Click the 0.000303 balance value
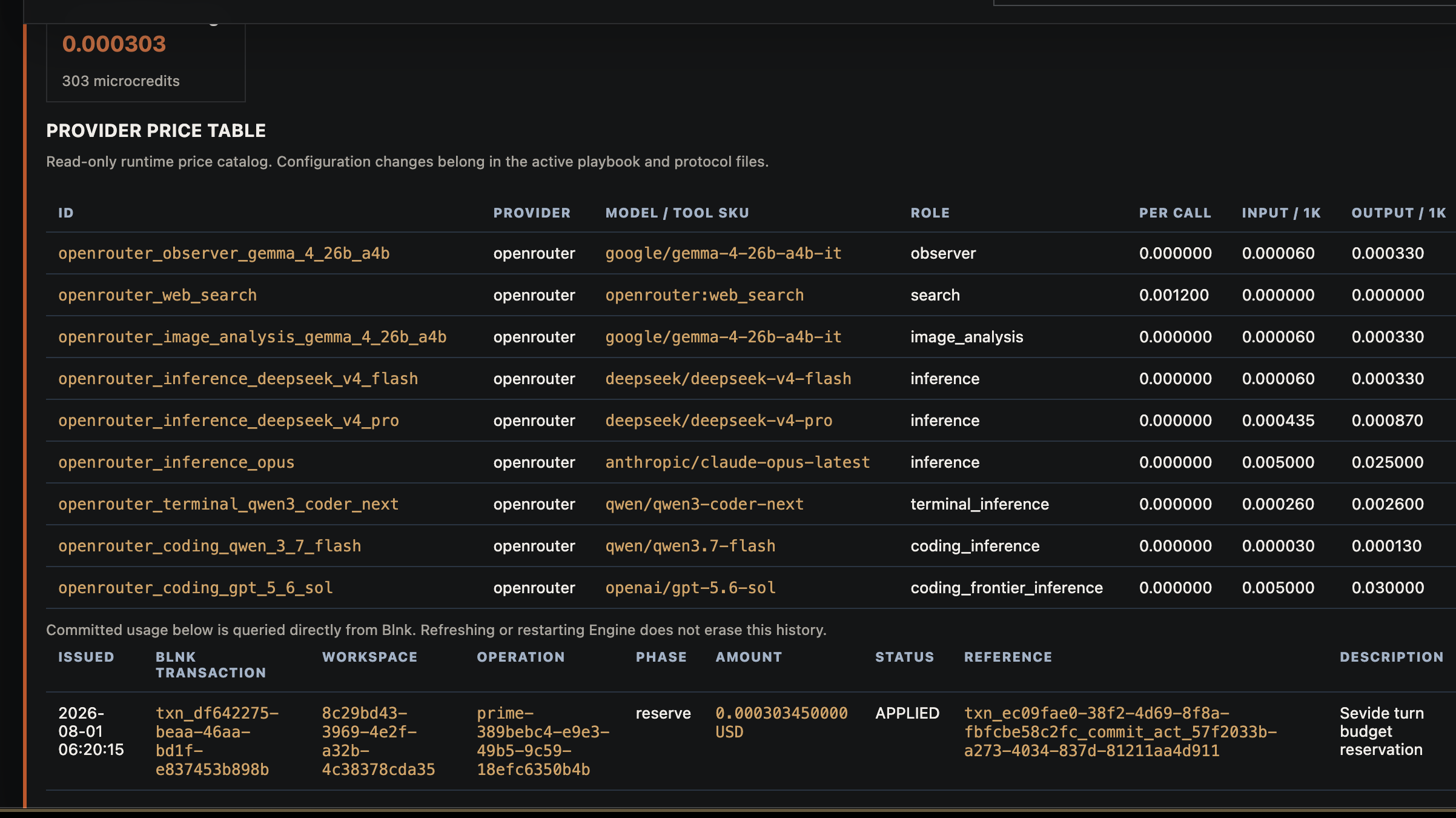Screen dimensions: 1456x818 click(114, 44)
